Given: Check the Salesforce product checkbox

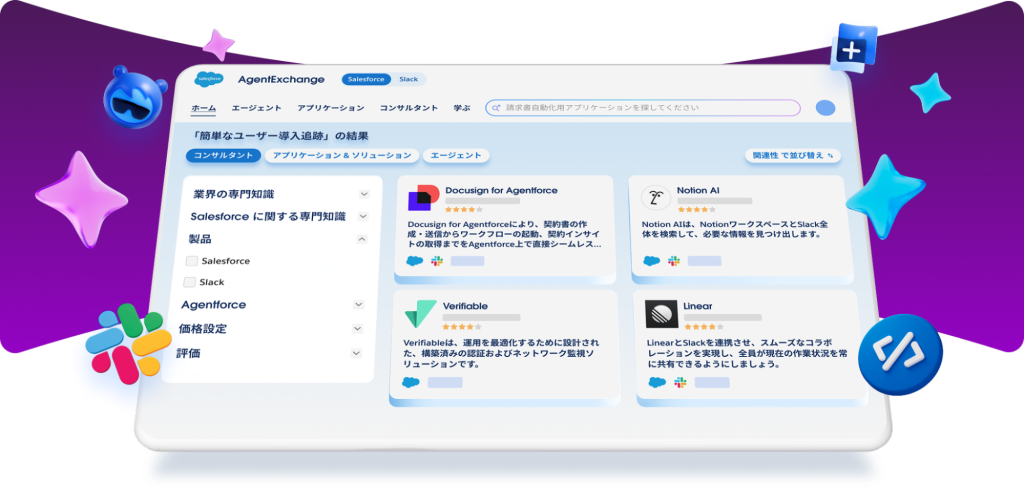Looking at the screenshot, I should point(192,261).
